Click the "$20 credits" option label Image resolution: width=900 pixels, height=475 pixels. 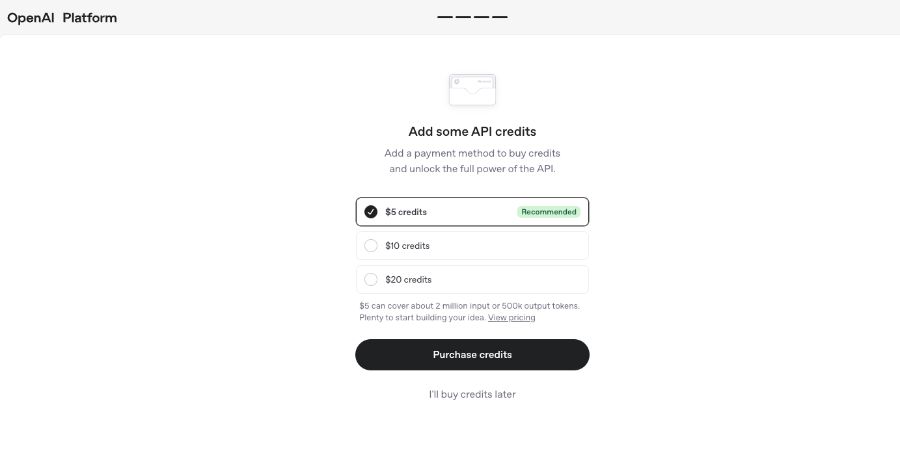pos(408,279)
